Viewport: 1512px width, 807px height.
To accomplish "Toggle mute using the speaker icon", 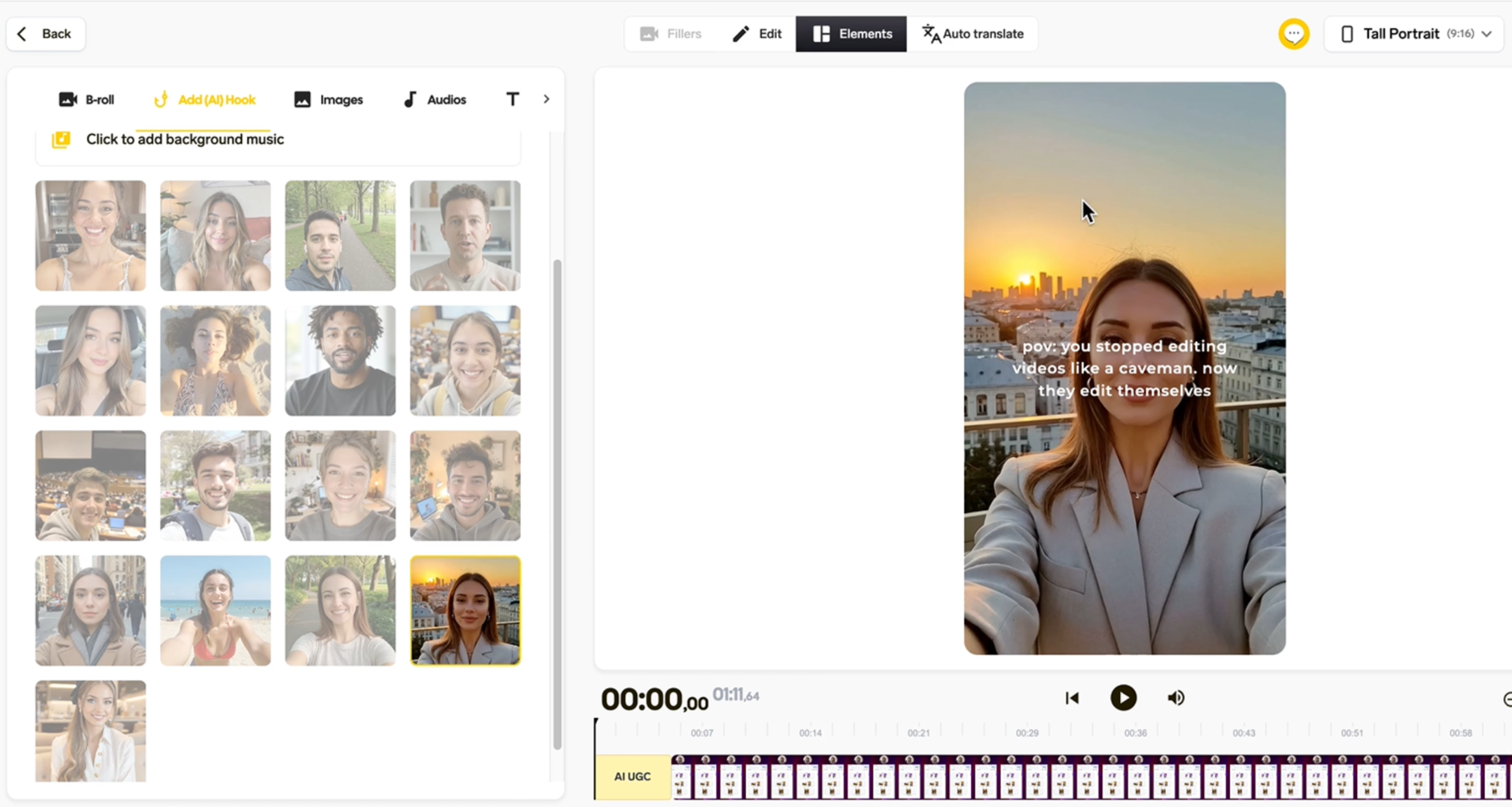I will (x=1175, y=698).
